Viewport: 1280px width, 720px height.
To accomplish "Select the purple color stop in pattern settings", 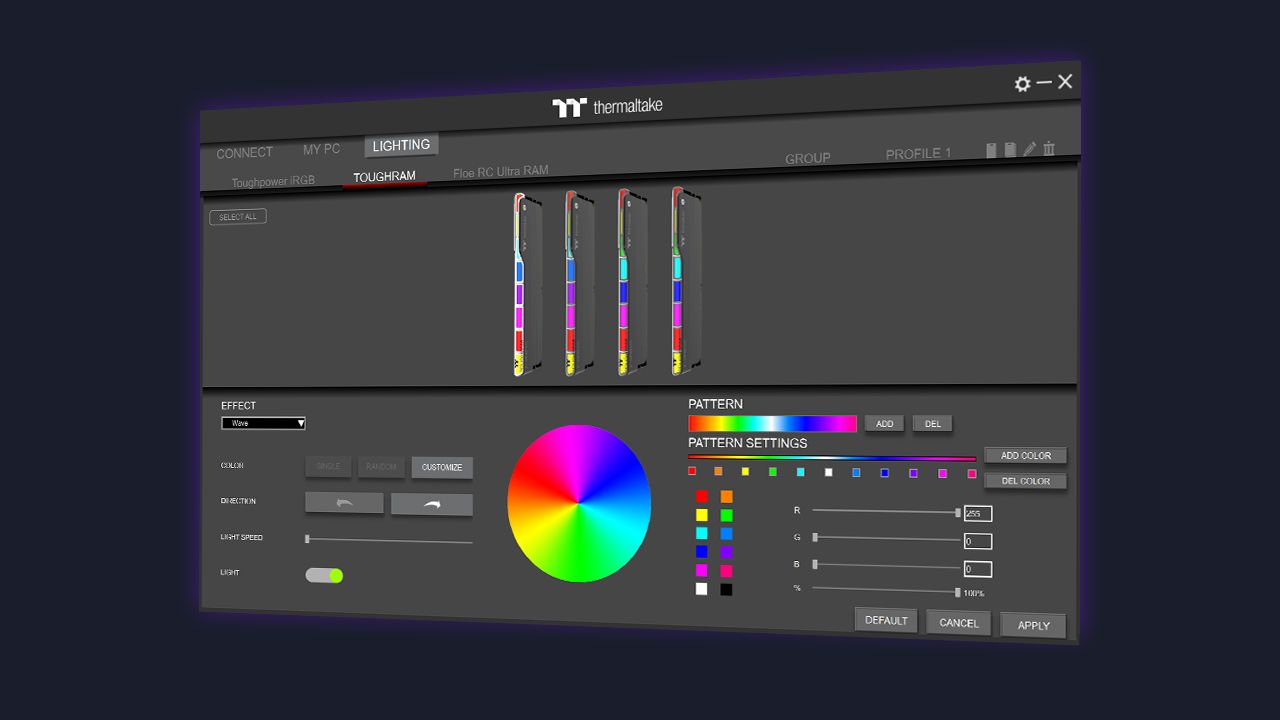I will 913,473.
